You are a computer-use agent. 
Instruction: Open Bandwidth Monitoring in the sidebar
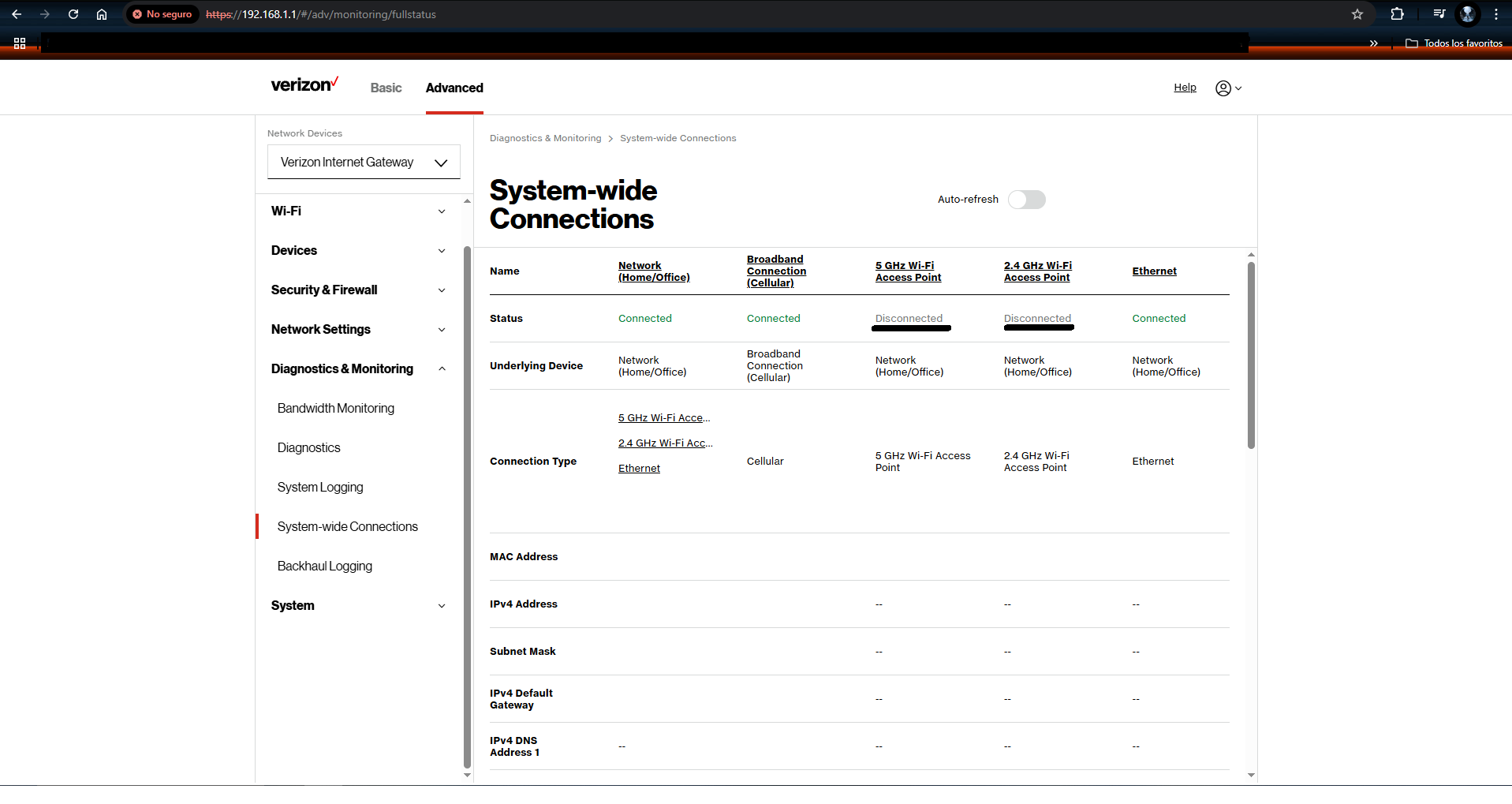[x=336, y=409]
